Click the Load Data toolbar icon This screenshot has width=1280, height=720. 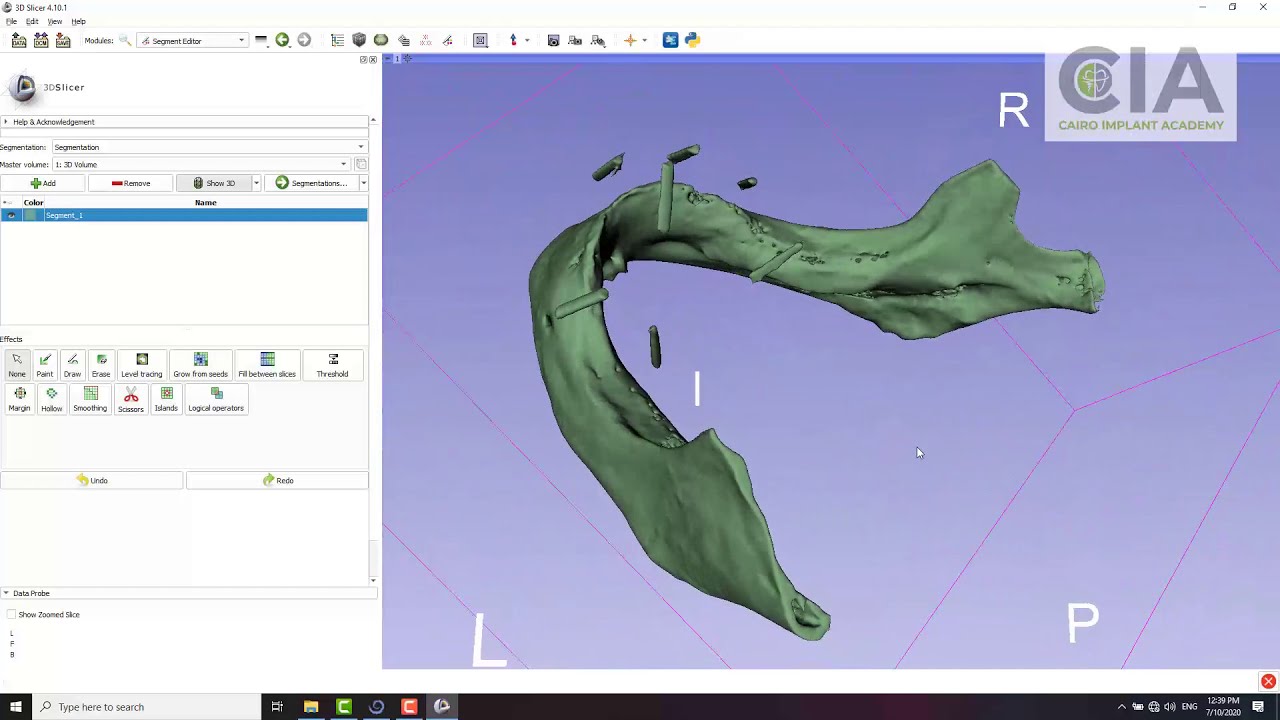pos(19,40)
